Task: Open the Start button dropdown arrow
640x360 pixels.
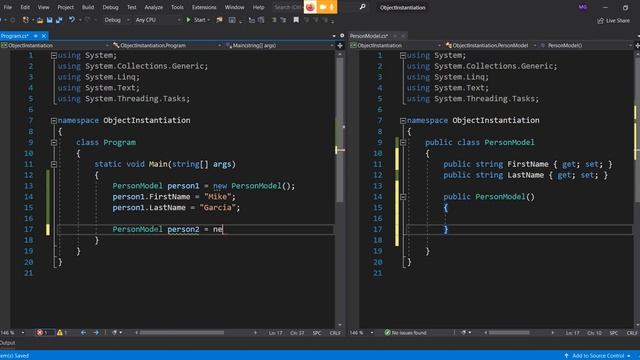Action: point(209,20)
